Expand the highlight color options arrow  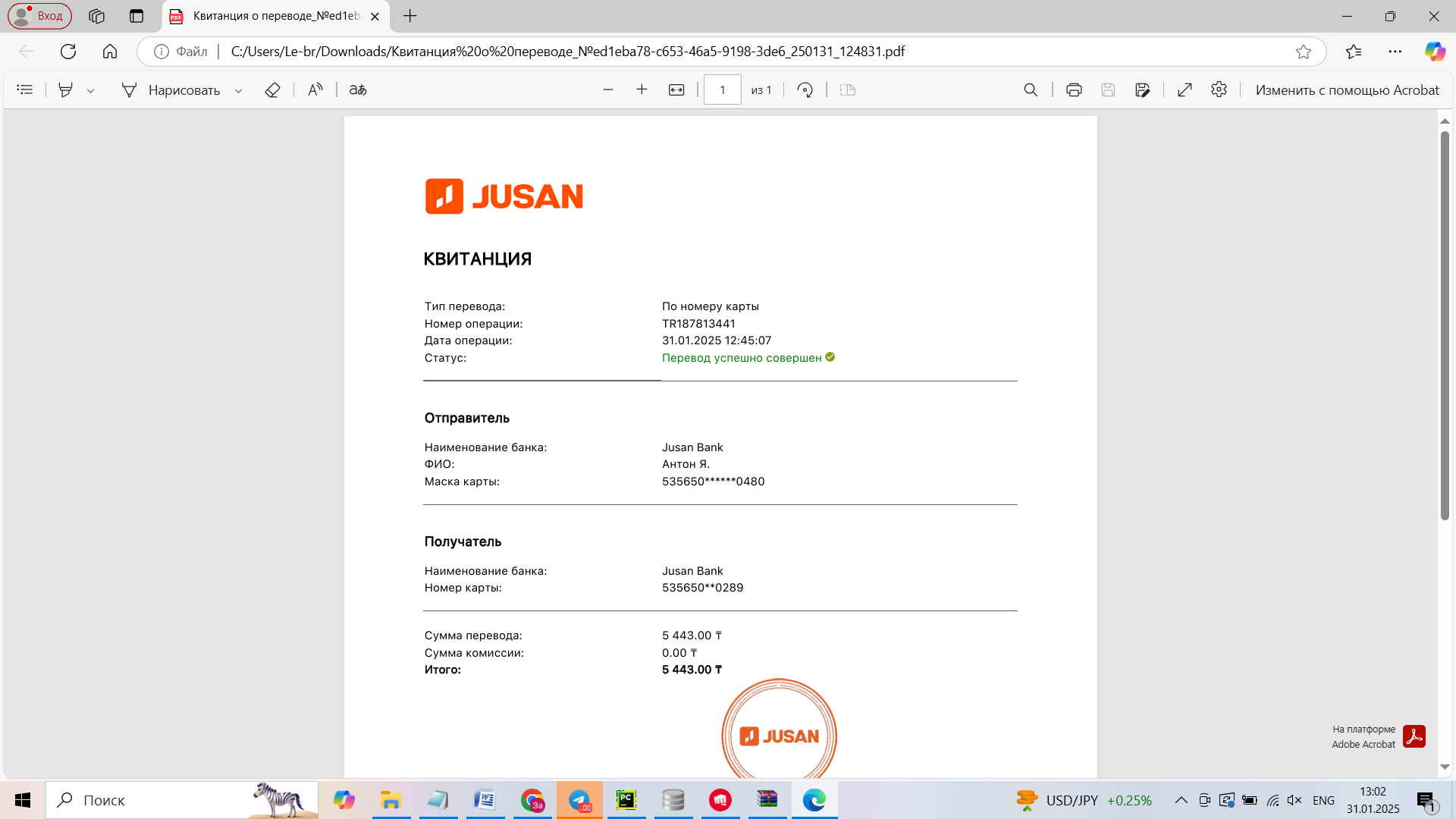pyautogui.click(x=90, y=90)
